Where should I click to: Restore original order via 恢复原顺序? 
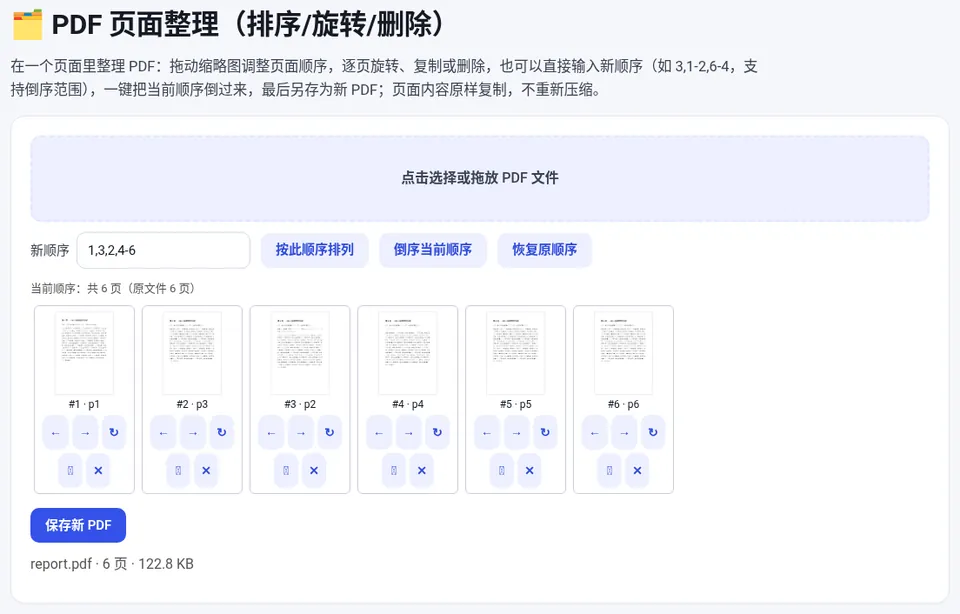[544, 250]
